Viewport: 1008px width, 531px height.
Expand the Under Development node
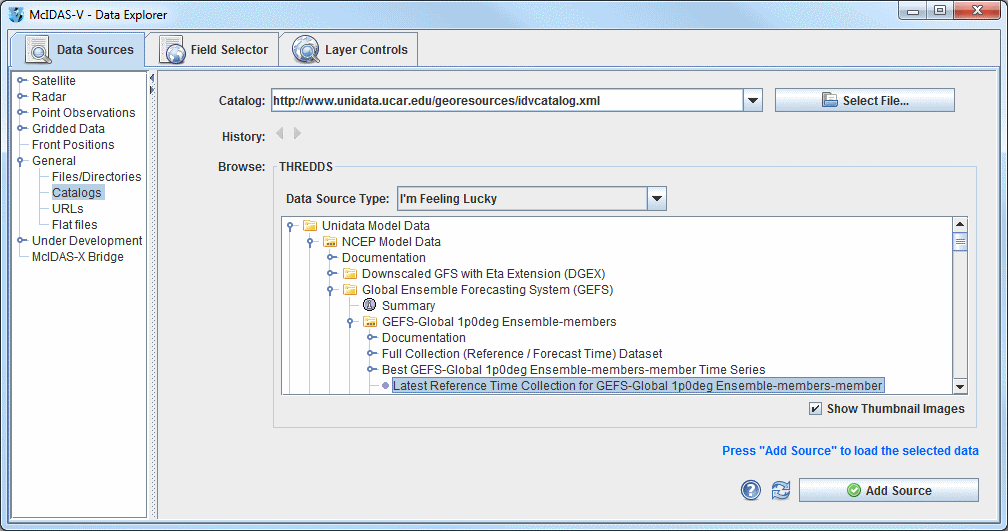click(x=21, y=240)
